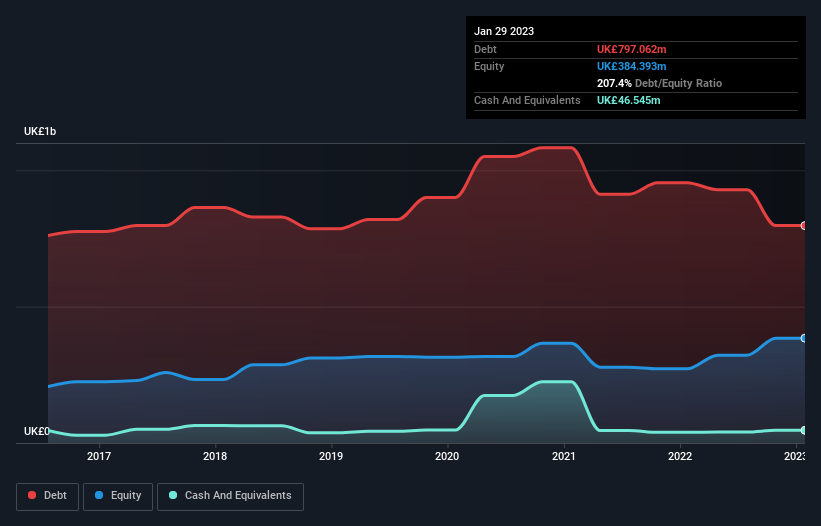Screen dimensions: 821x526
Task: Select the 2021 x-axis label
Action: tap(564, 456)
